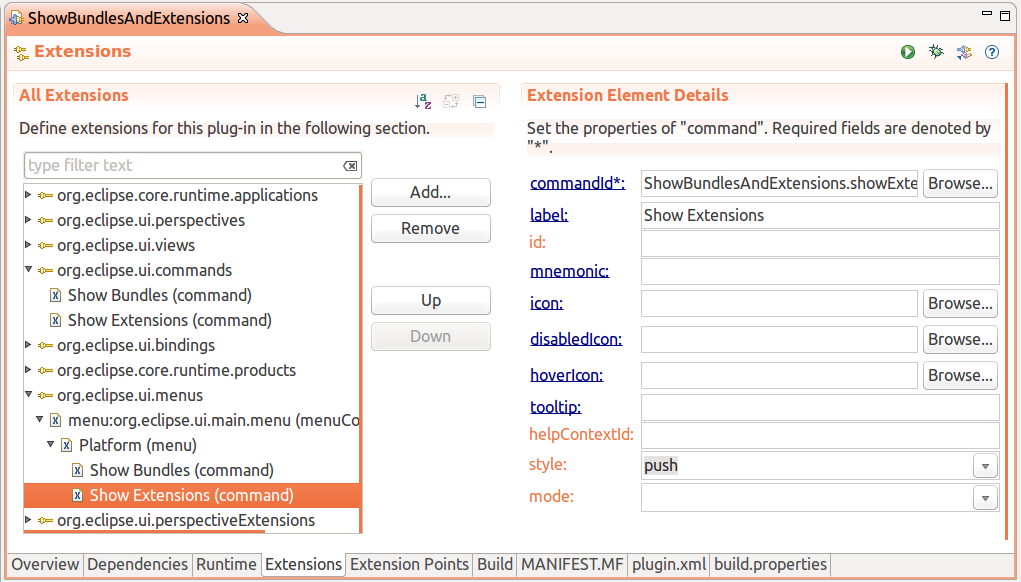The image size is (1021, 582).
Task: Click the bug icon to debug the application
Action: [936, 52]
